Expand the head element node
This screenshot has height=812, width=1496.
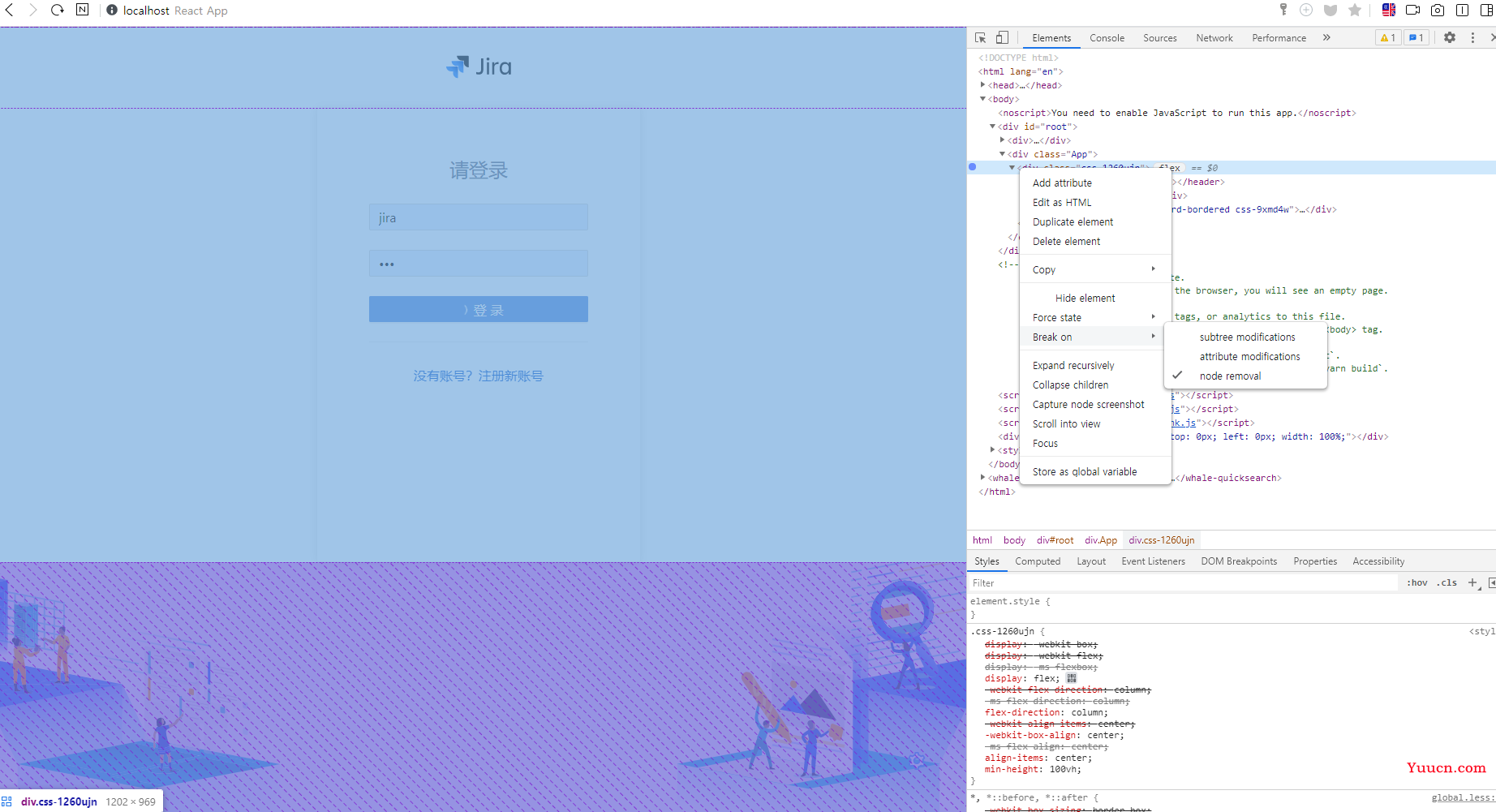(982, 85)
